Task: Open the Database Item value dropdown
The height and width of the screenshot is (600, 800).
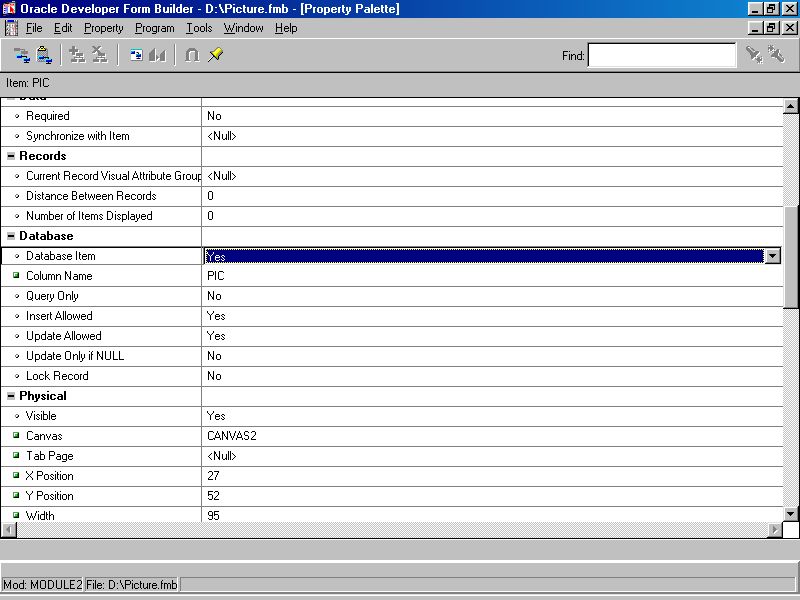Action: point(772,256)
